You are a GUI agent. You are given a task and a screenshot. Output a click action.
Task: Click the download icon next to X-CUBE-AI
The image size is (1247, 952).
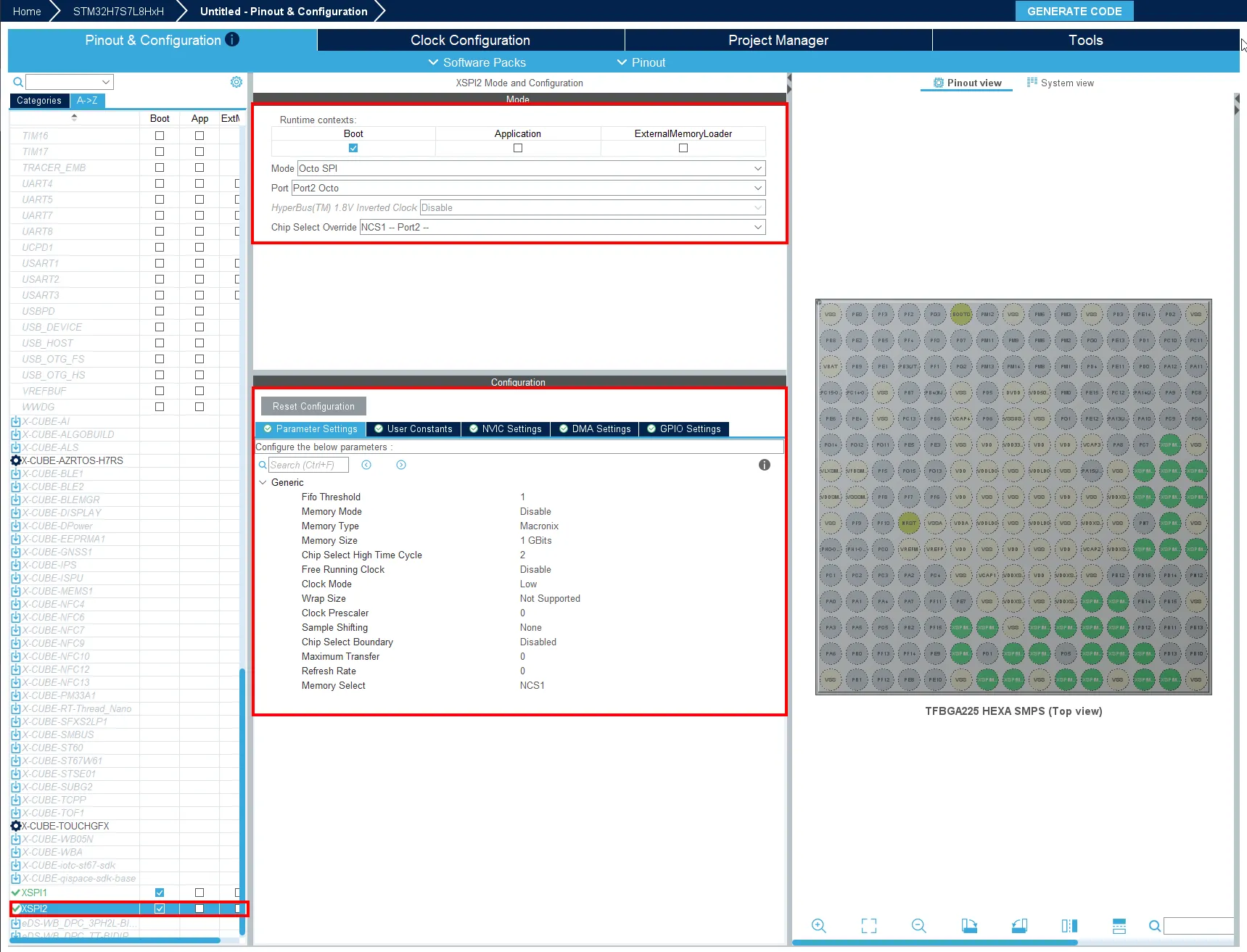click(16, 421)
